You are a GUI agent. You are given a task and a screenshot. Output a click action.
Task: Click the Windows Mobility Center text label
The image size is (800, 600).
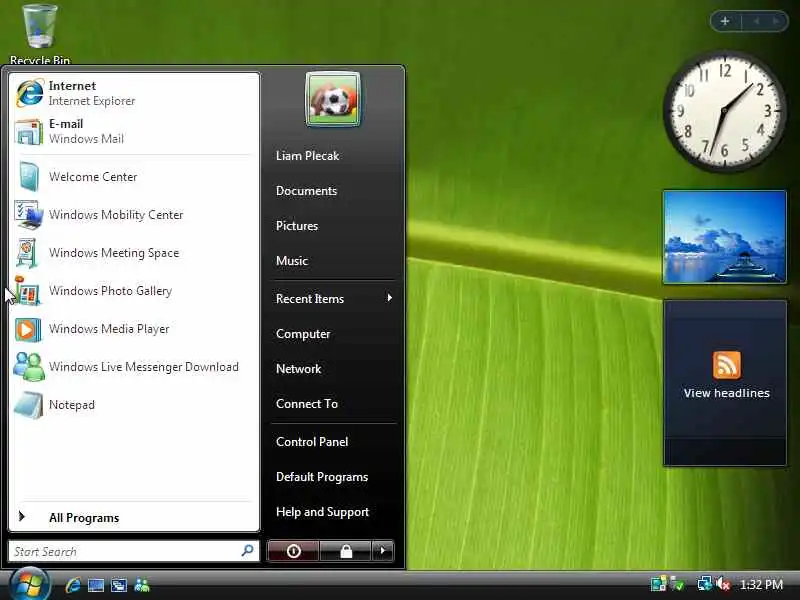116,215
